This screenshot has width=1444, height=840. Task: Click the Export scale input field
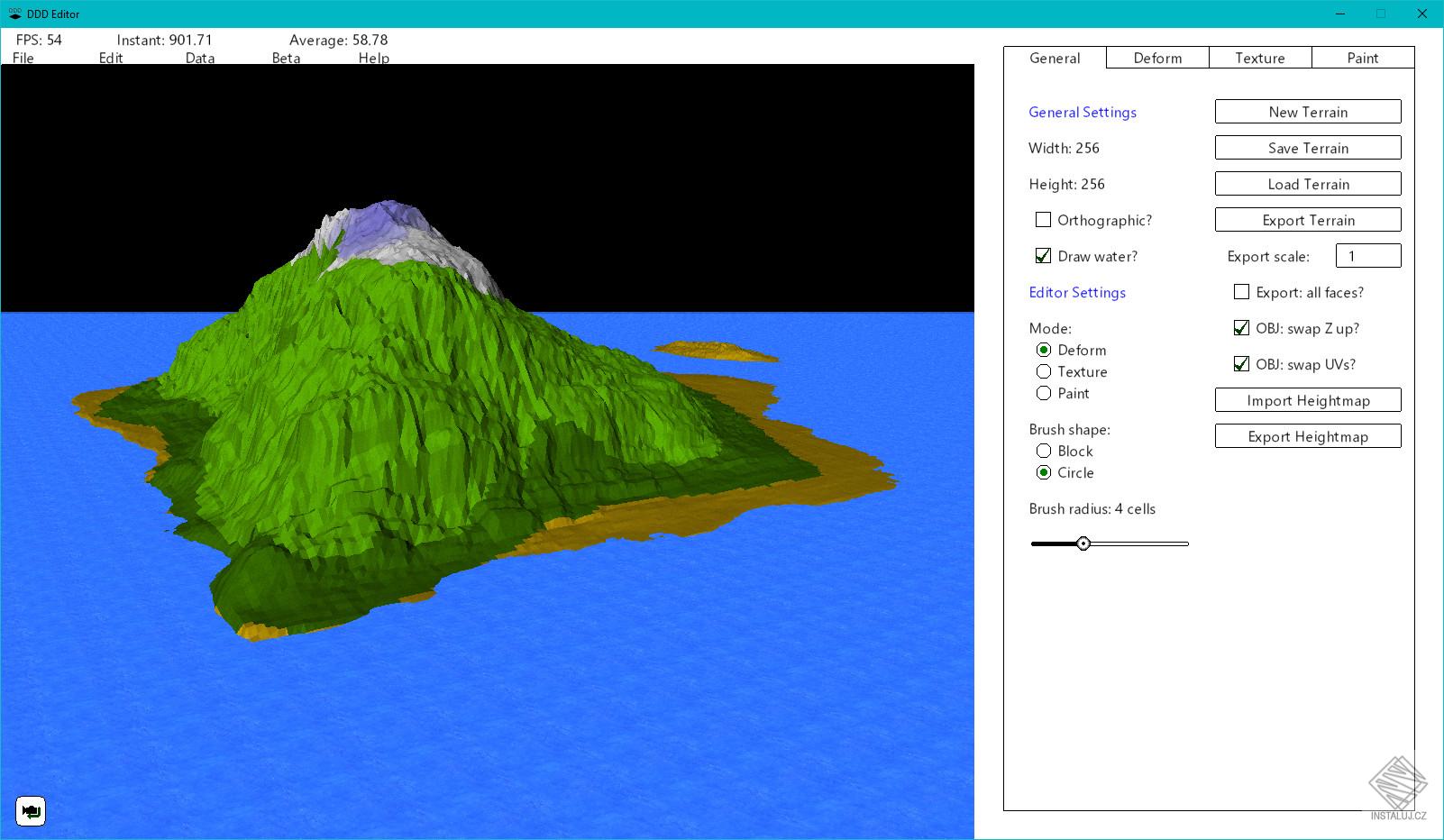pos(1368,255)
